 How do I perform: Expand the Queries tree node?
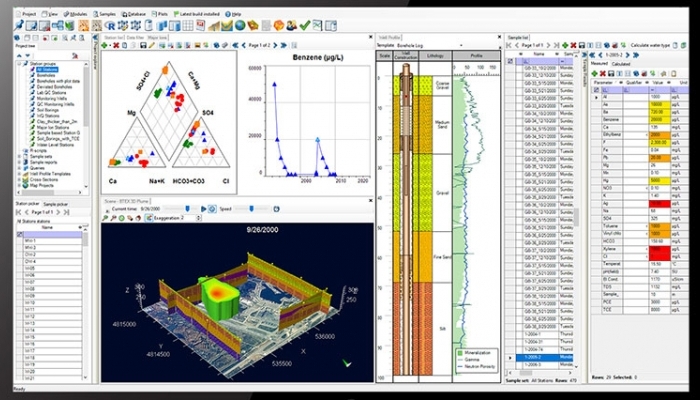19,168
